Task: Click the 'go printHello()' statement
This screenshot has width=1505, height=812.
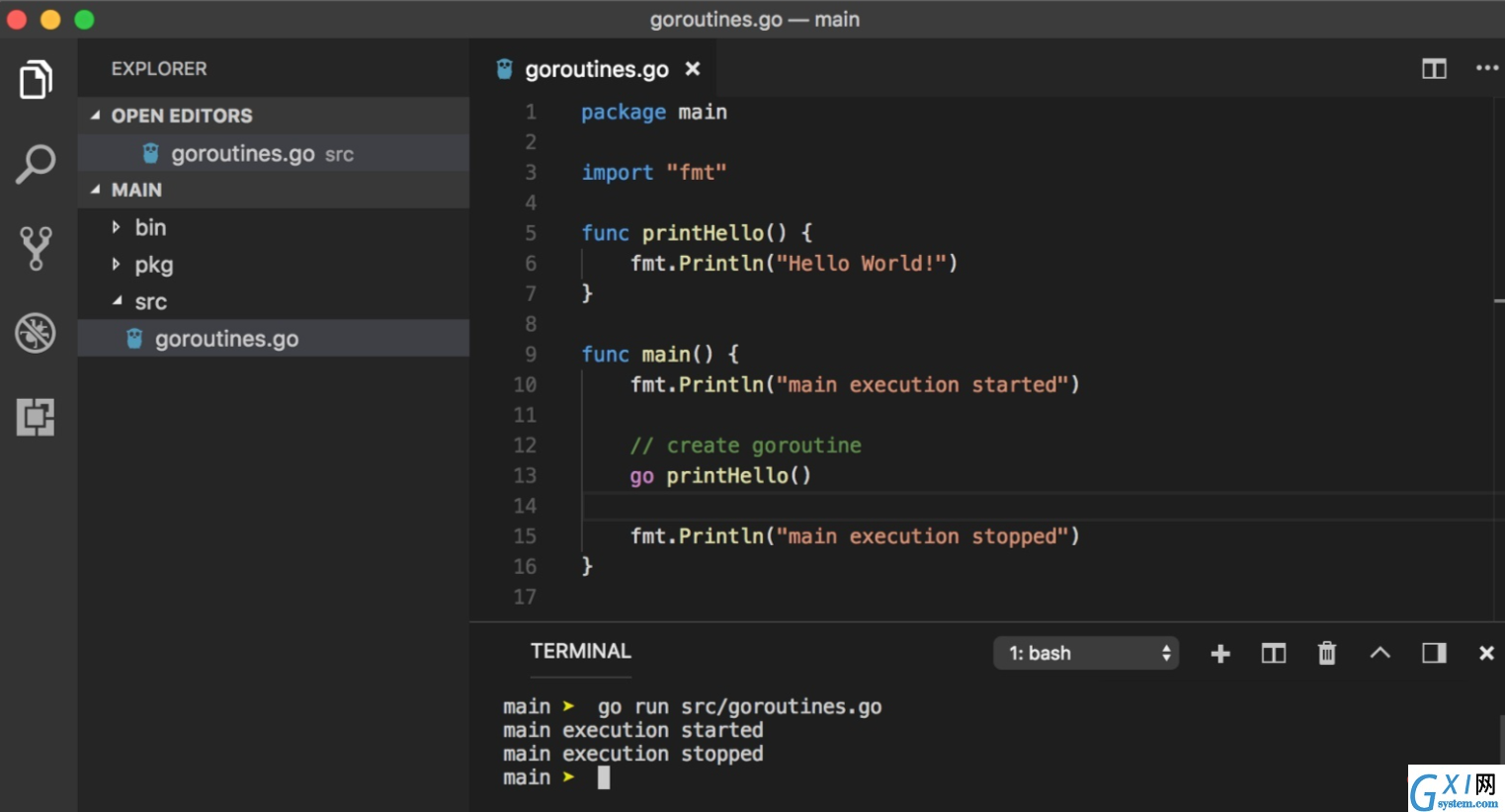Action: click(721, 476)
